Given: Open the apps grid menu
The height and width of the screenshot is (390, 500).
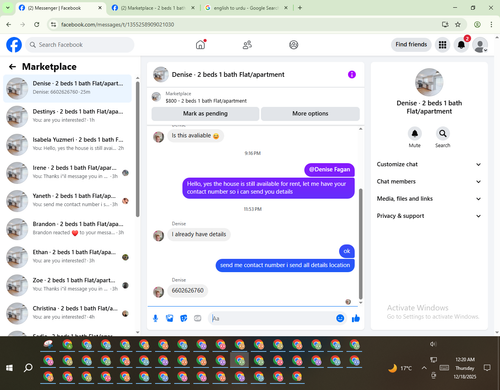Looking at the screenshot, I should [x=442, y=45].
